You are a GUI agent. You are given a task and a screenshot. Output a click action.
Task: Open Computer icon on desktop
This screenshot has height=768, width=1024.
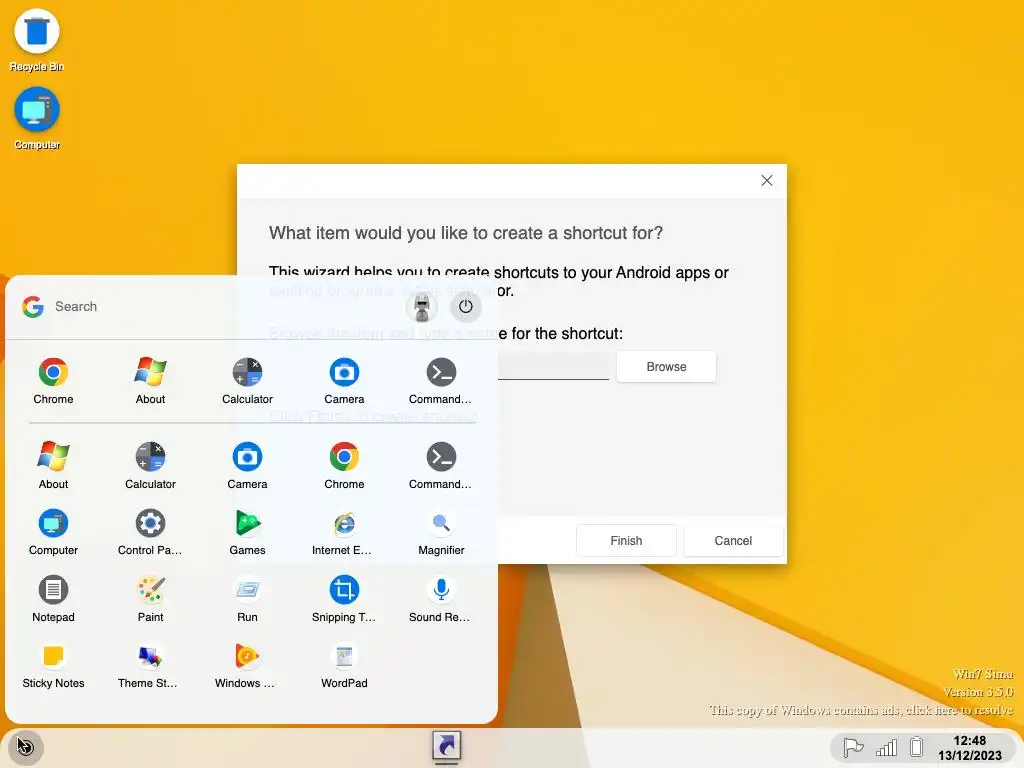click(37, 119)
